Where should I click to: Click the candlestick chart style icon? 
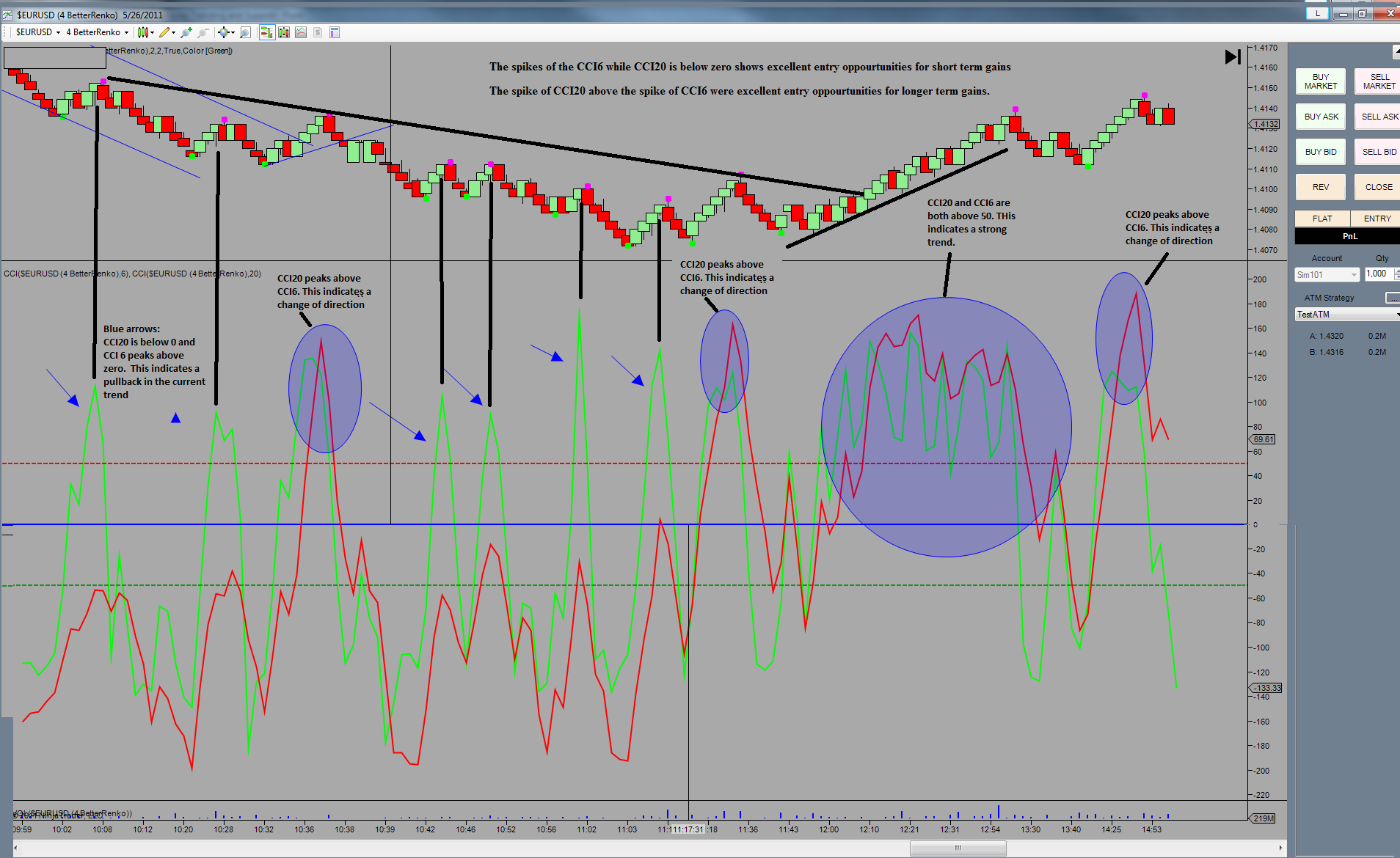[142, 32]
